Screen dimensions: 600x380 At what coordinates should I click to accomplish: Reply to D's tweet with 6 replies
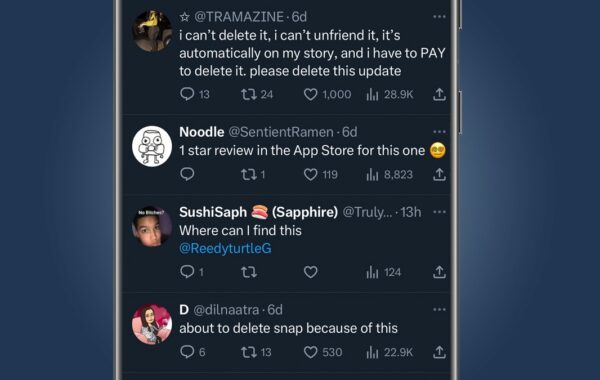click(187, 352)
